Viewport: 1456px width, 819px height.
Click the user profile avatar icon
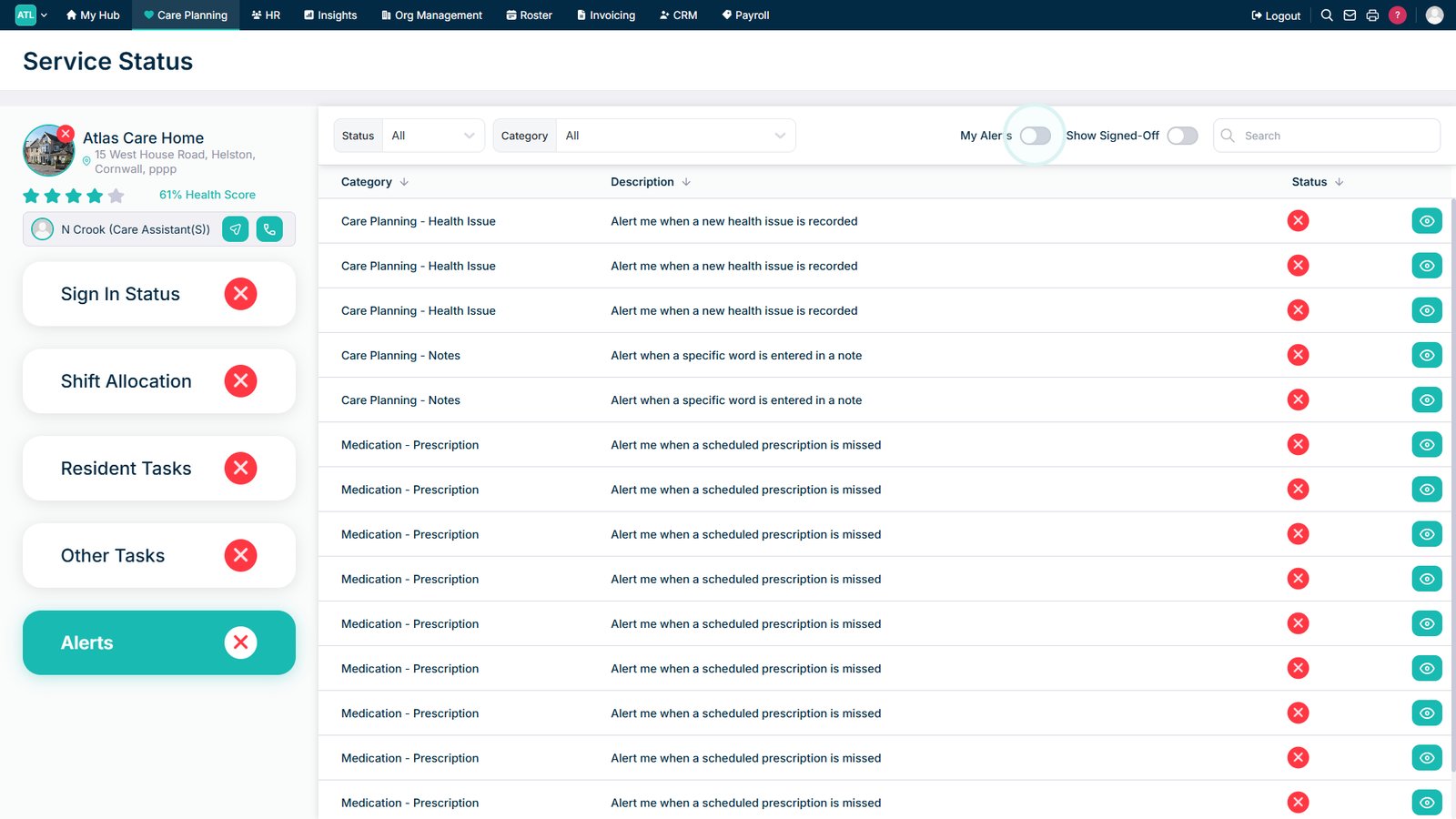tap(1434, 15)
